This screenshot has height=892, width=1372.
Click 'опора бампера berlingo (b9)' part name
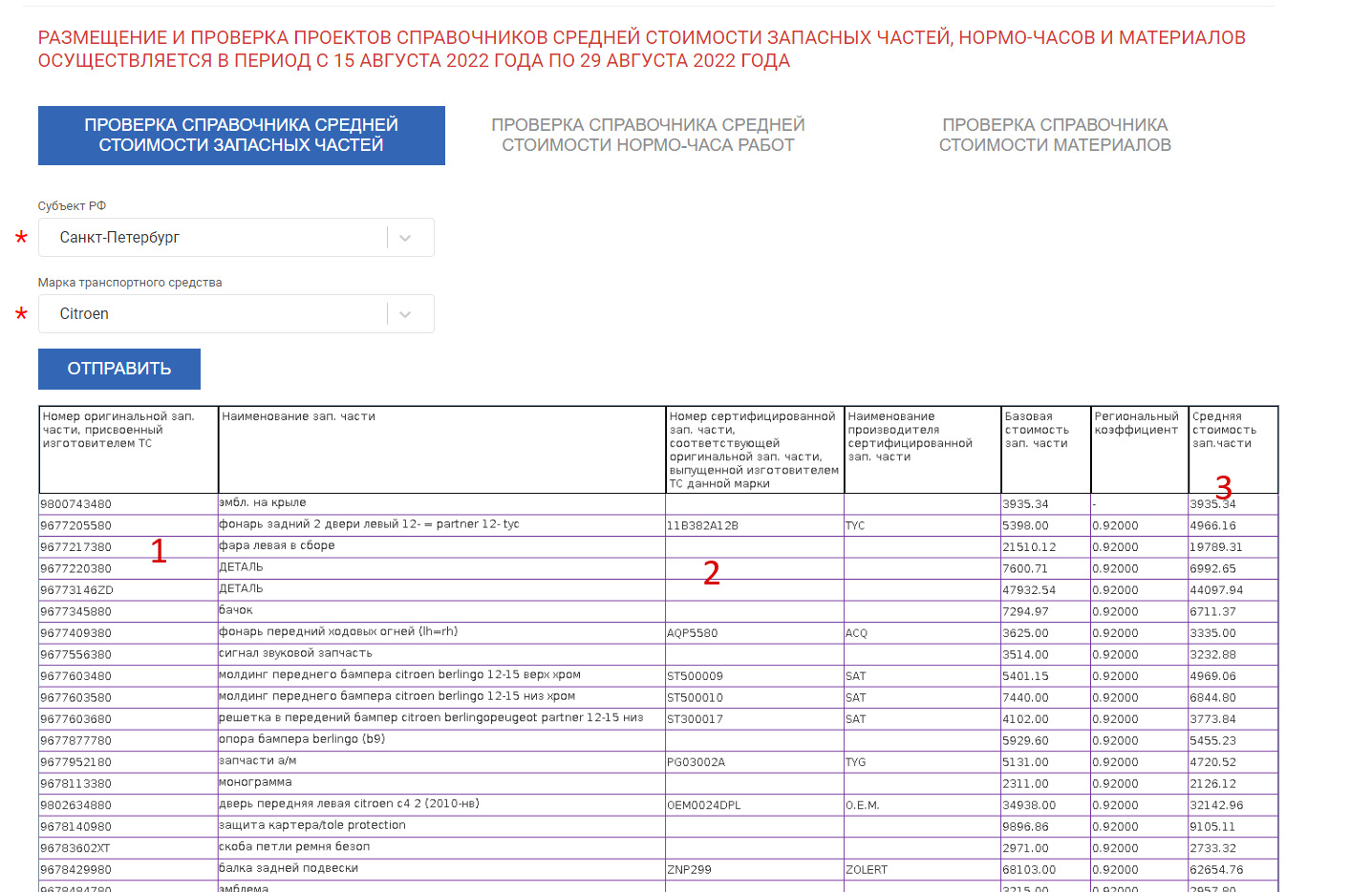(x=302, y=739)
